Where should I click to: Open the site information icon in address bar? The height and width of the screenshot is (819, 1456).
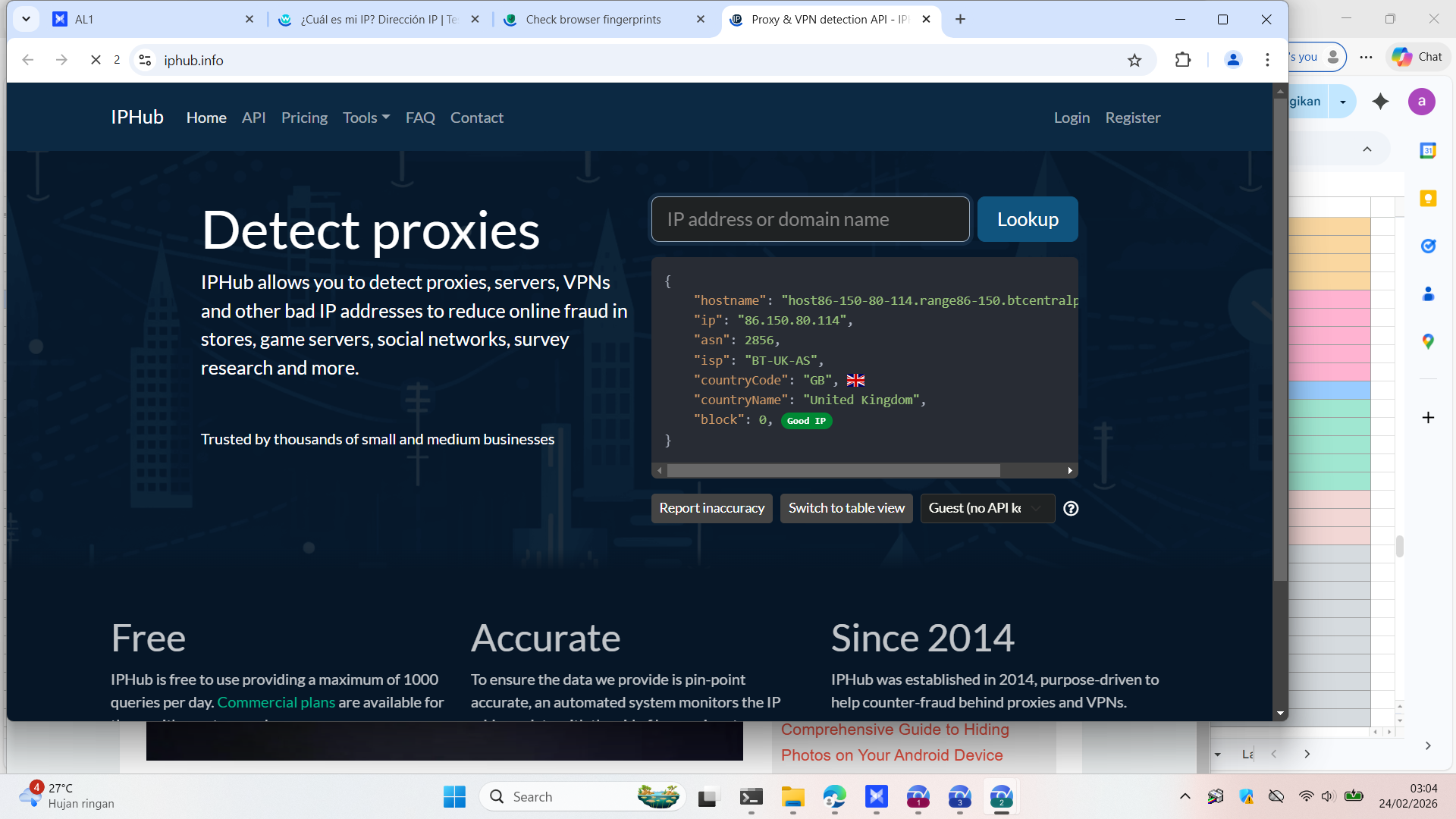[x=146, y=60]
